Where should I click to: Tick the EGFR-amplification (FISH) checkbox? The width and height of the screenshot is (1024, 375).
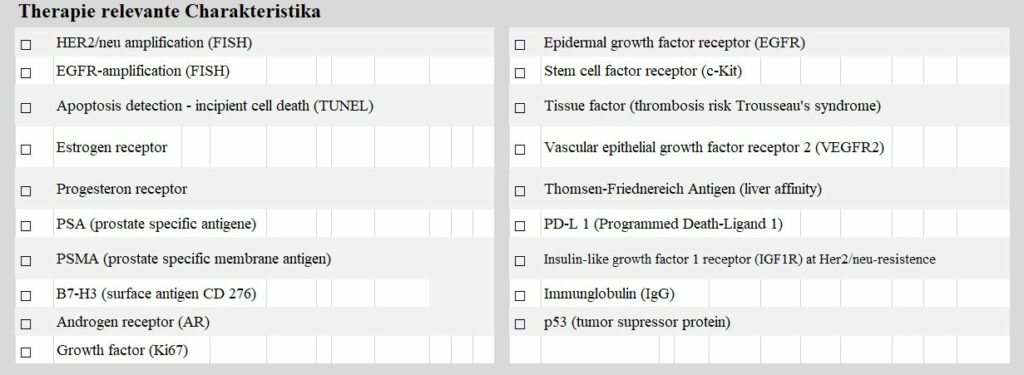pos(25,73)
